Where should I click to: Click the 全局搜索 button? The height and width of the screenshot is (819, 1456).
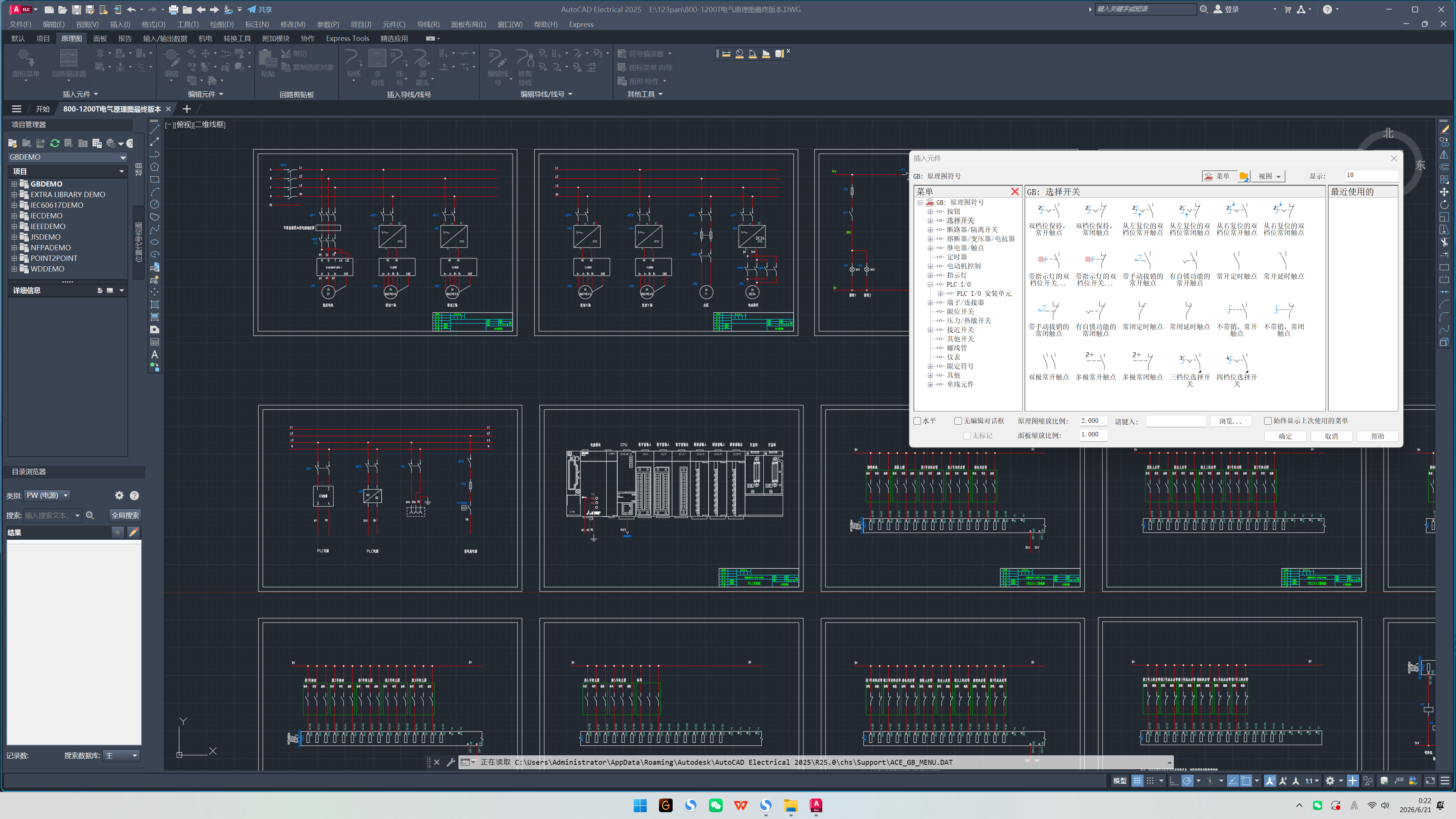pyautogui.click(x=125, y=516)
